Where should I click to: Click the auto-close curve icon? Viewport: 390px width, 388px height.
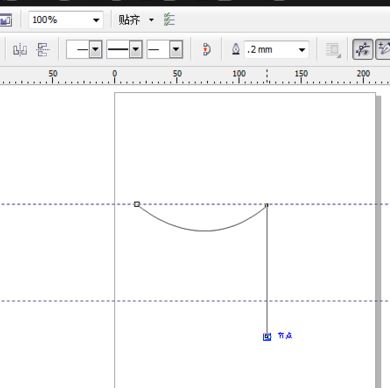click(206, 50)
